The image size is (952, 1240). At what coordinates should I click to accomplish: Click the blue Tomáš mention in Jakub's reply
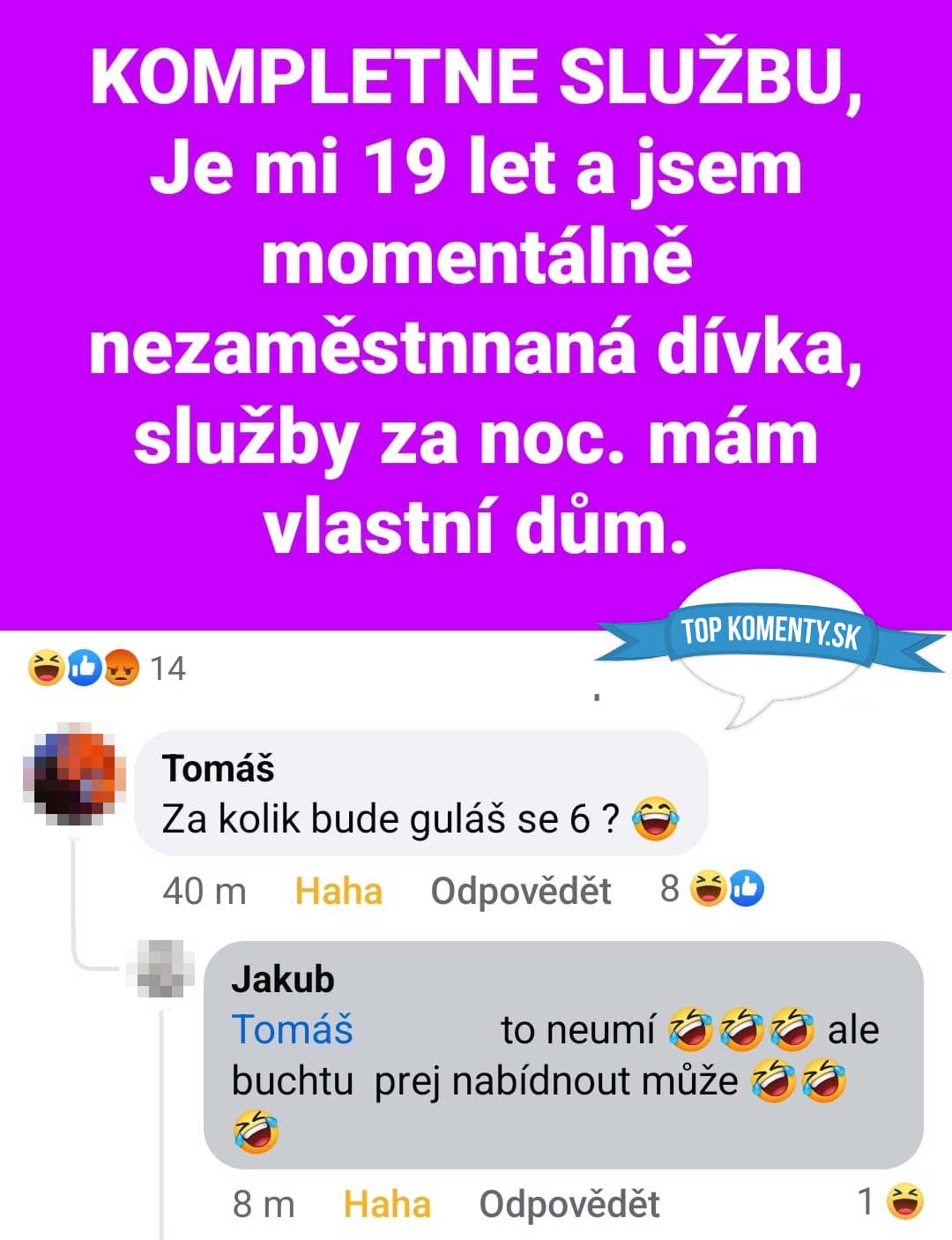click(292, 1029)
